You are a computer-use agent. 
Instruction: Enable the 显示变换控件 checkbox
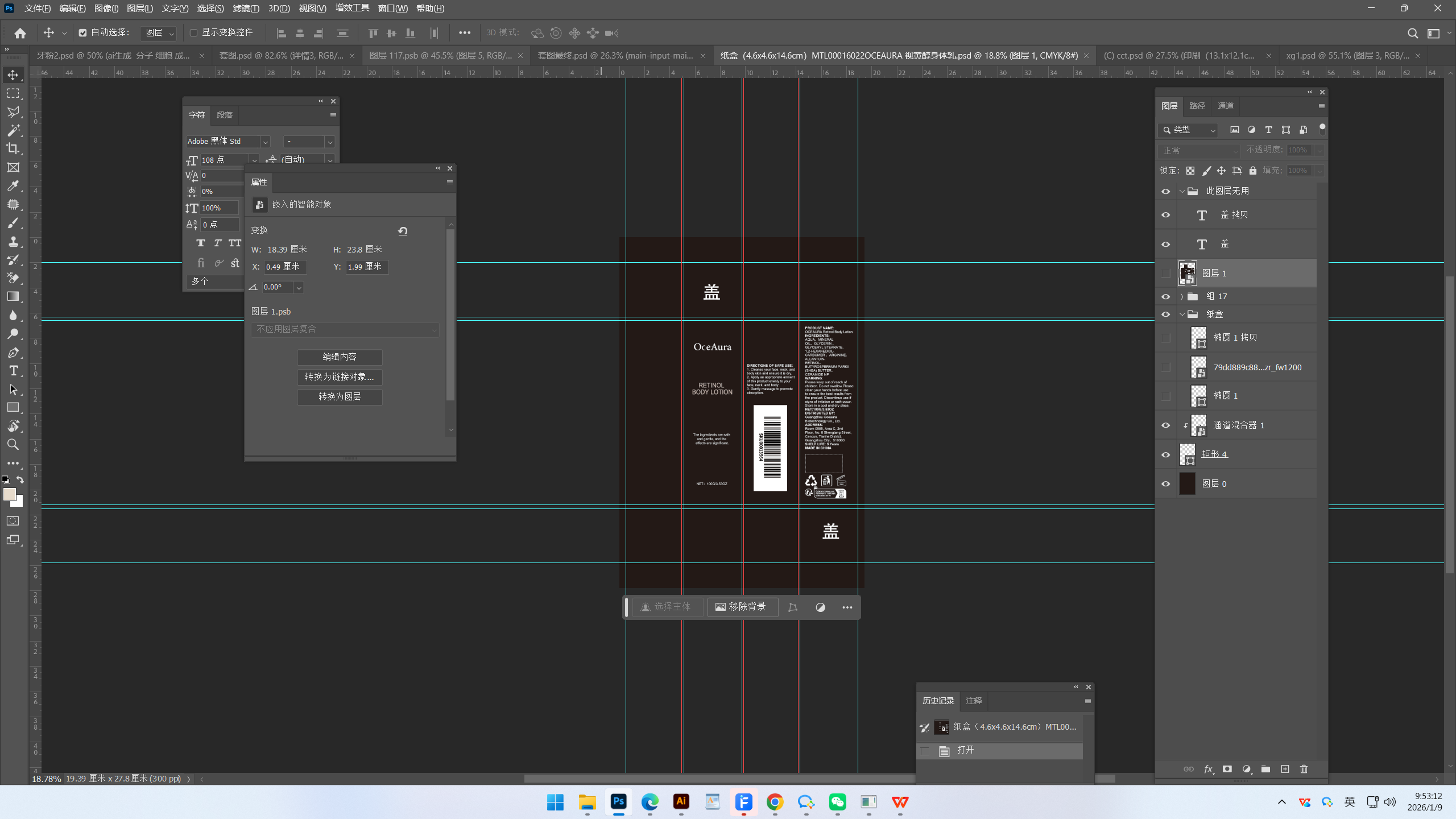[x=193, y=33]
